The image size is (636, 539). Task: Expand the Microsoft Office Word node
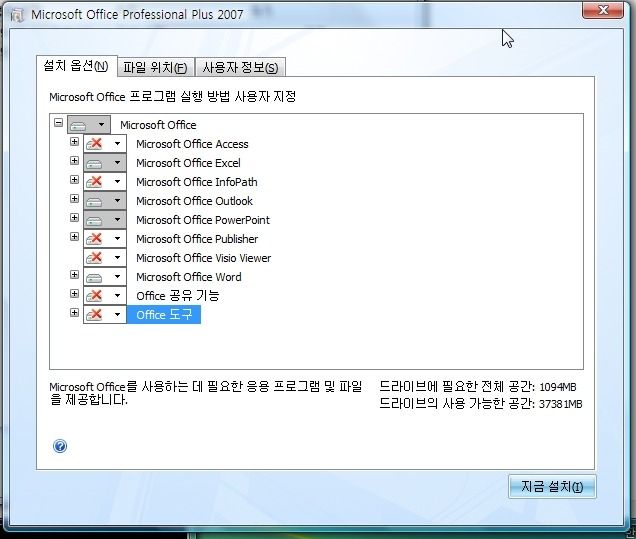coord(74,275)
